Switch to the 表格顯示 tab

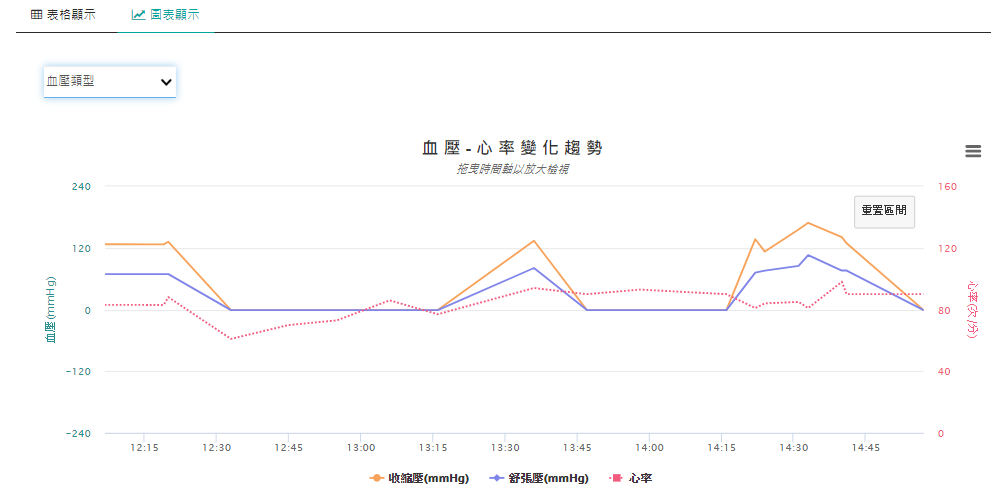point(64,15)
